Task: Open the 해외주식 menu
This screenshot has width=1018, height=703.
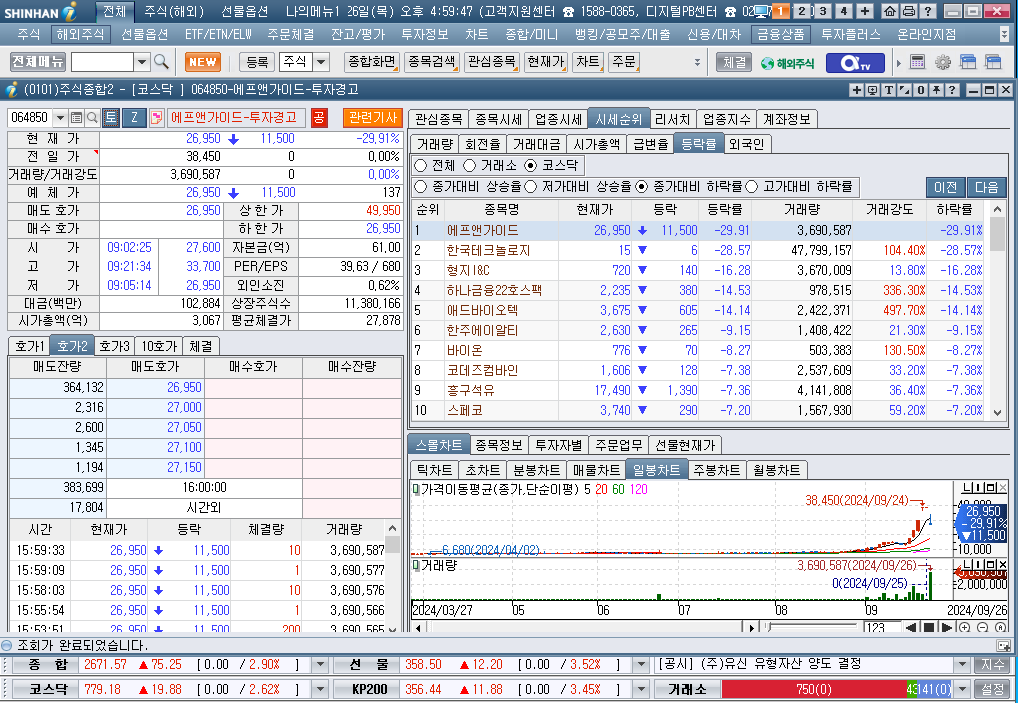Action: pos(80,34)
